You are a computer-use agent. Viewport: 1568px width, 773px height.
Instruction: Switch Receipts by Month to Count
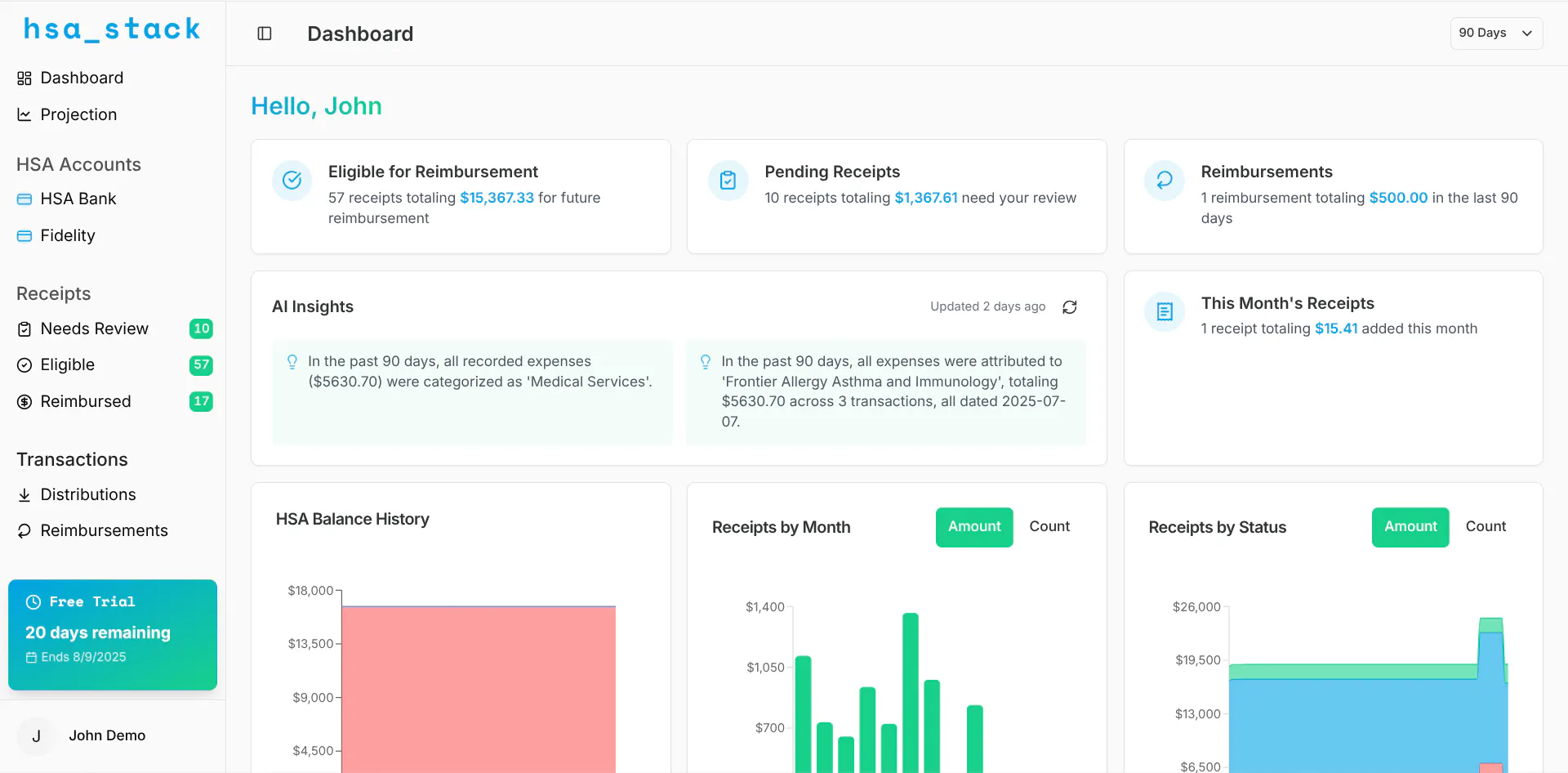click(1049, 527)
